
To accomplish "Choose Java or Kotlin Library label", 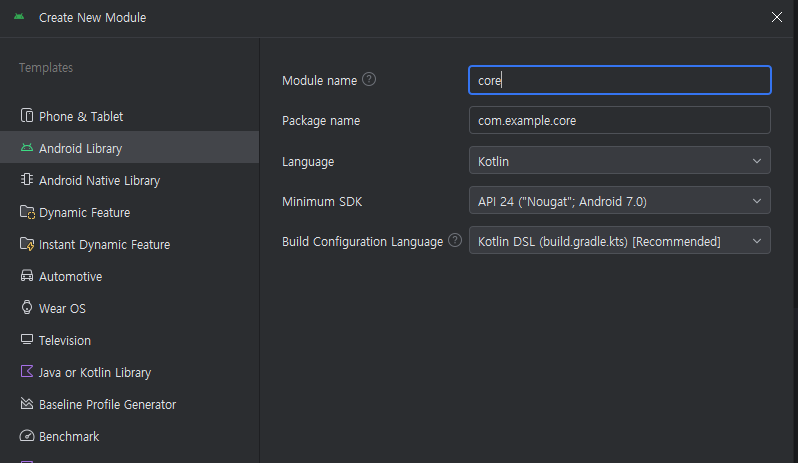I will point(95,373).
